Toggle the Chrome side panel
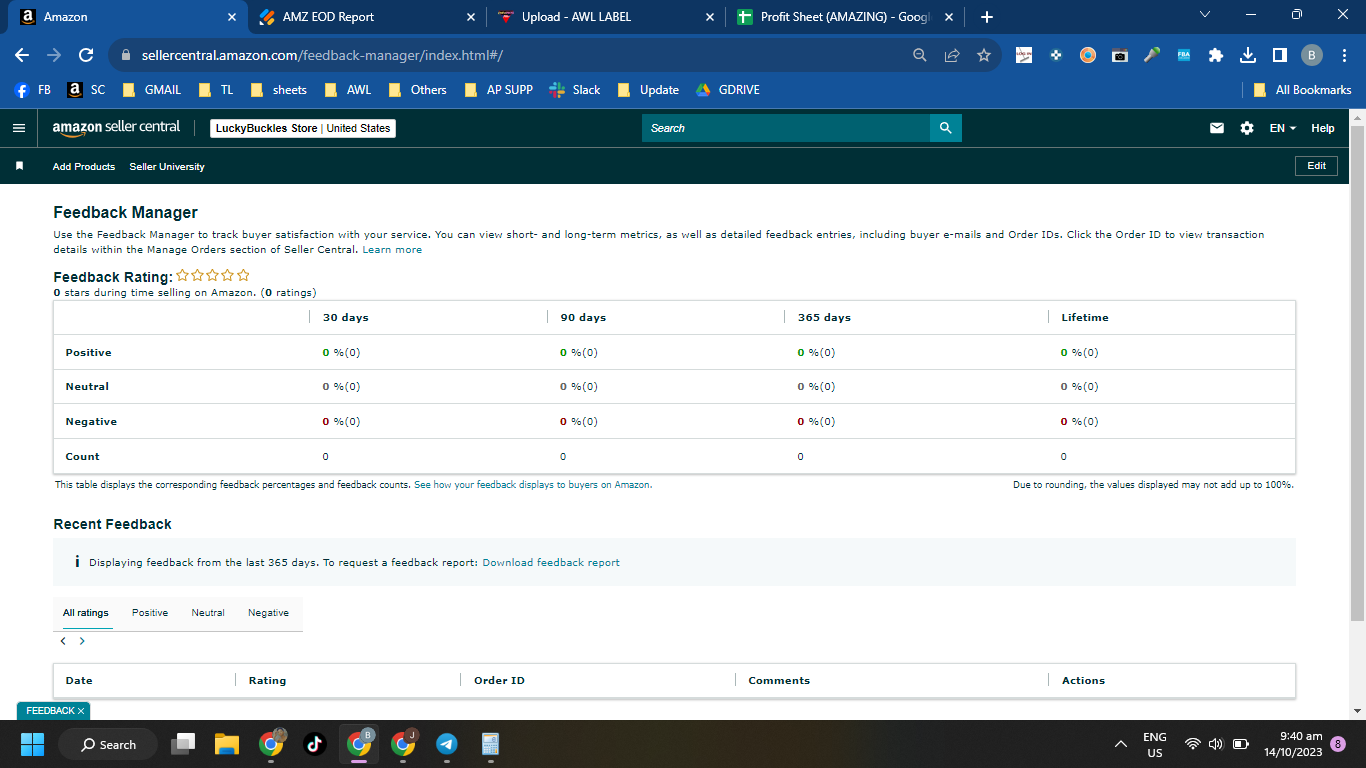1366x768 pixels. 1280,55
